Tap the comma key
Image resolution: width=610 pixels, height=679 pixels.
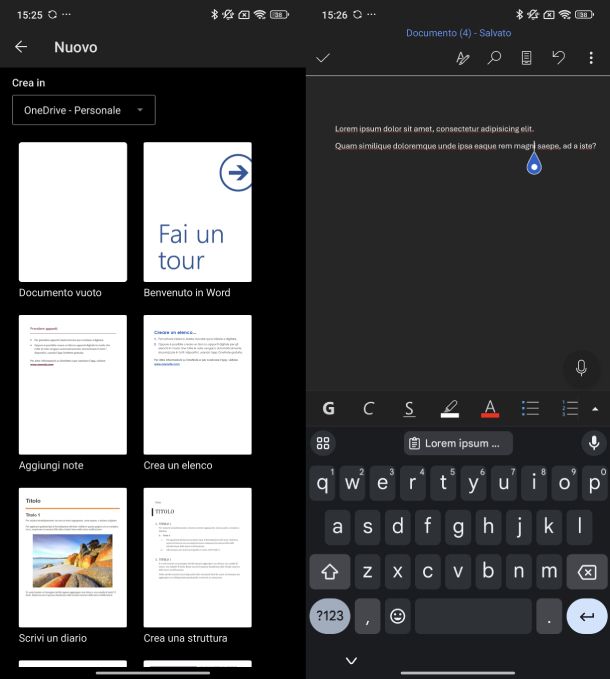pyautogui.click(x=368, y=616)
